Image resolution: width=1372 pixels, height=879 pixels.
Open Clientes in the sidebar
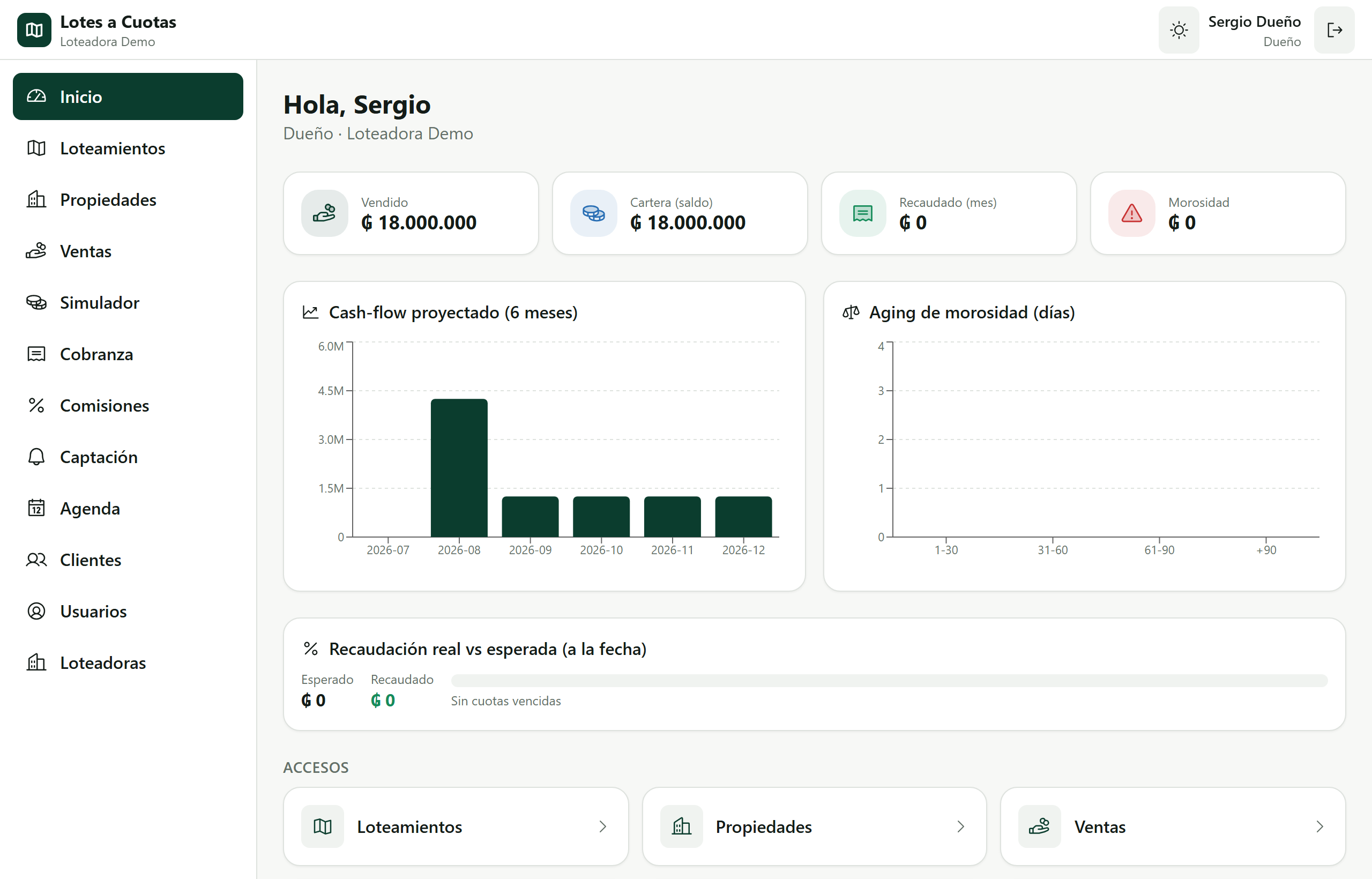(128, 560)
